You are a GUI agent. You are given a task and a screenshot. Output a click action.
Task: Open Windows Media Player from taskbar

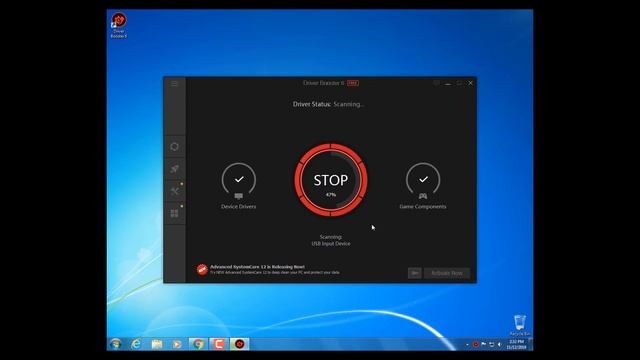click(x=177, y=344)
